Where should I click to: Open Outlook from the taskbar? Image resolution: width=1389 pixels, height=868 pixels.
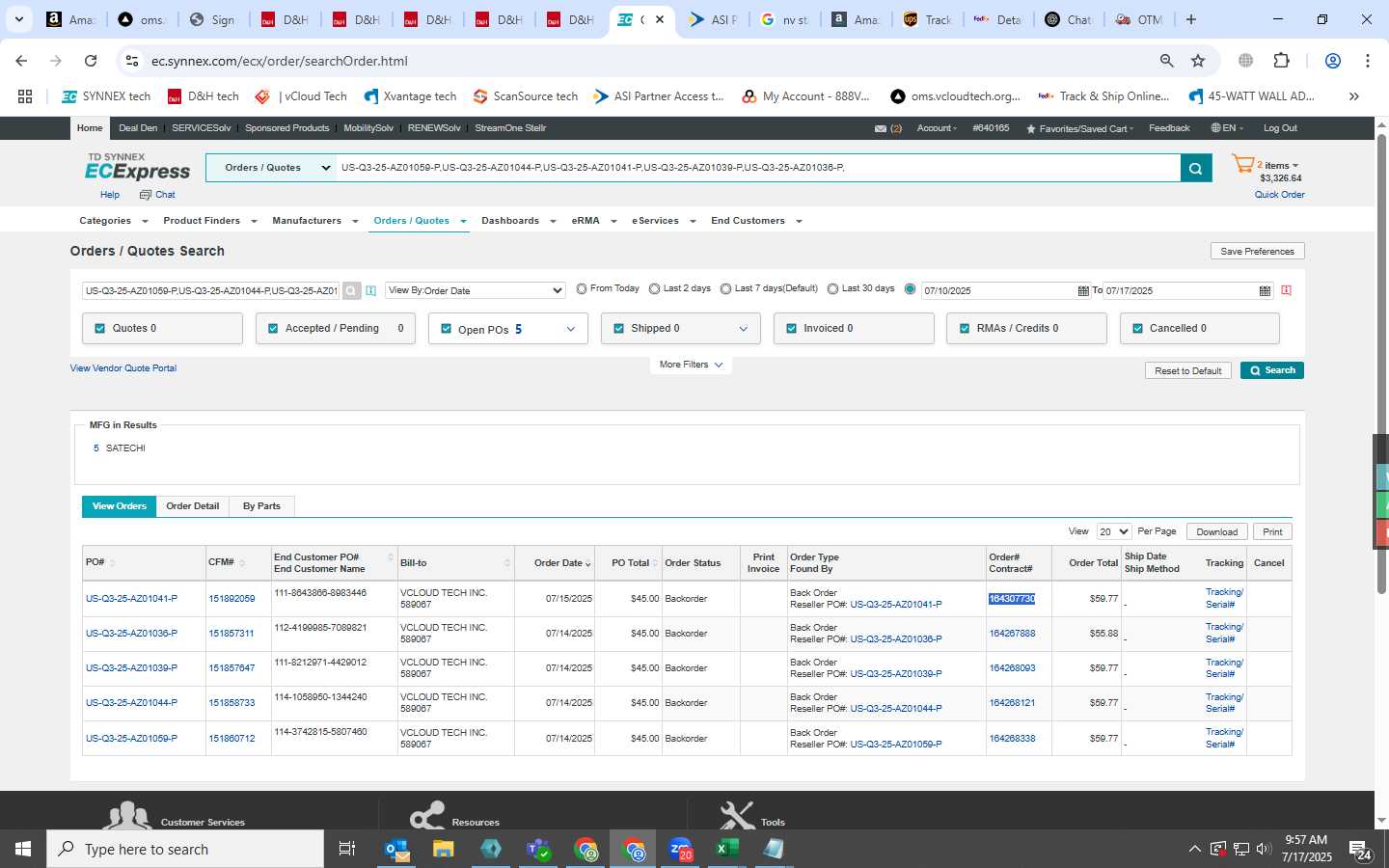[x=396, y=849]
